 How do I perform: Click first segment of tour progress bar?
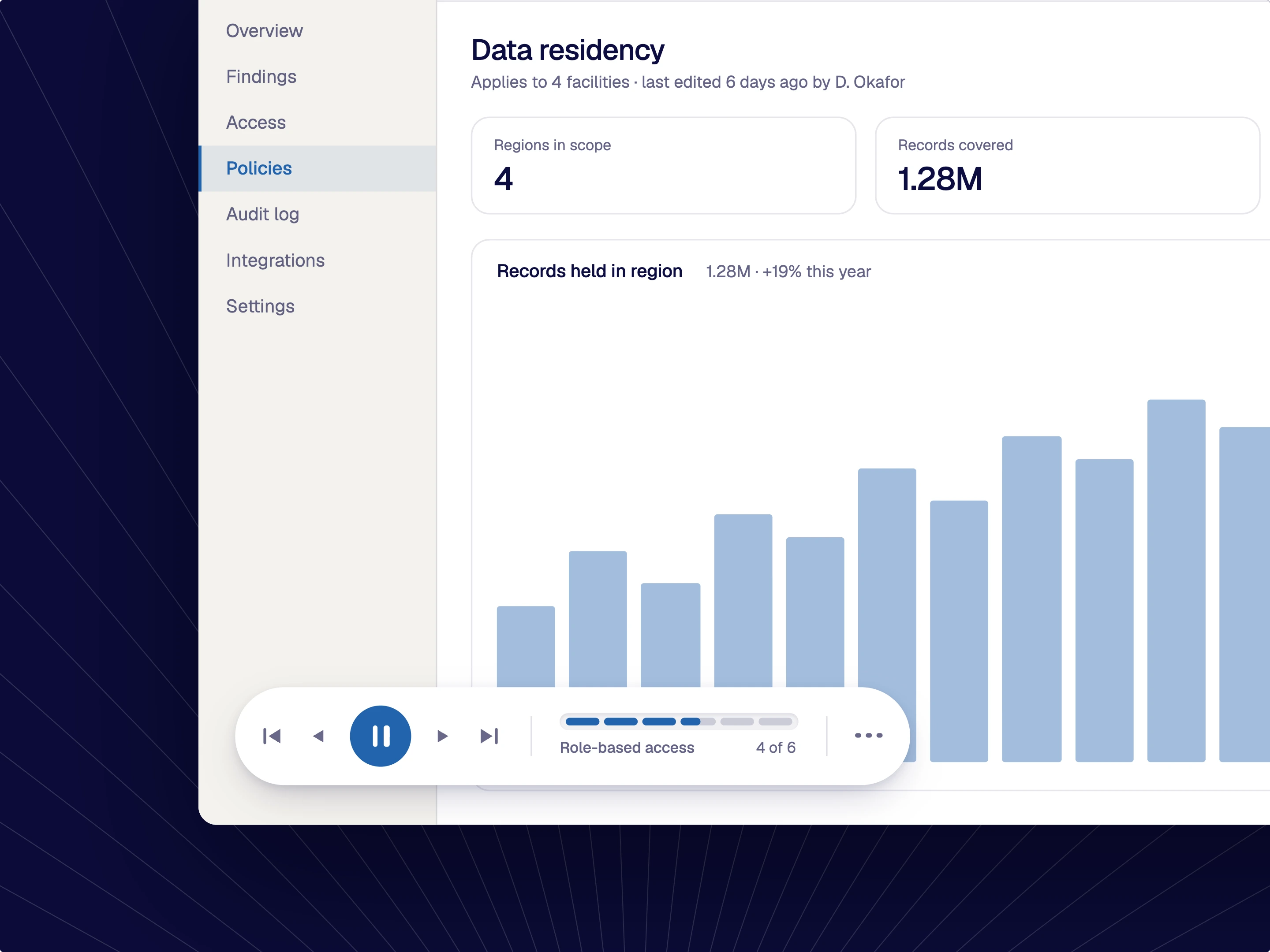click(583, 721)
